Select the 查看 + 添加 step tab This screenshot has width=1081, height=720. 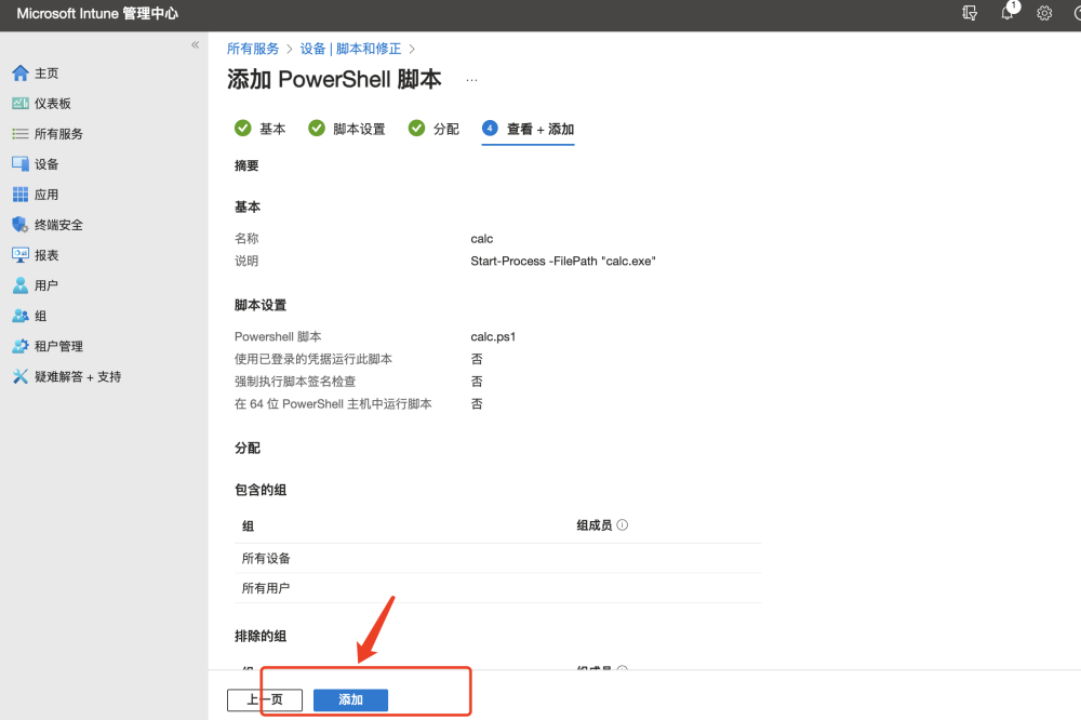[x=528, y=129]
